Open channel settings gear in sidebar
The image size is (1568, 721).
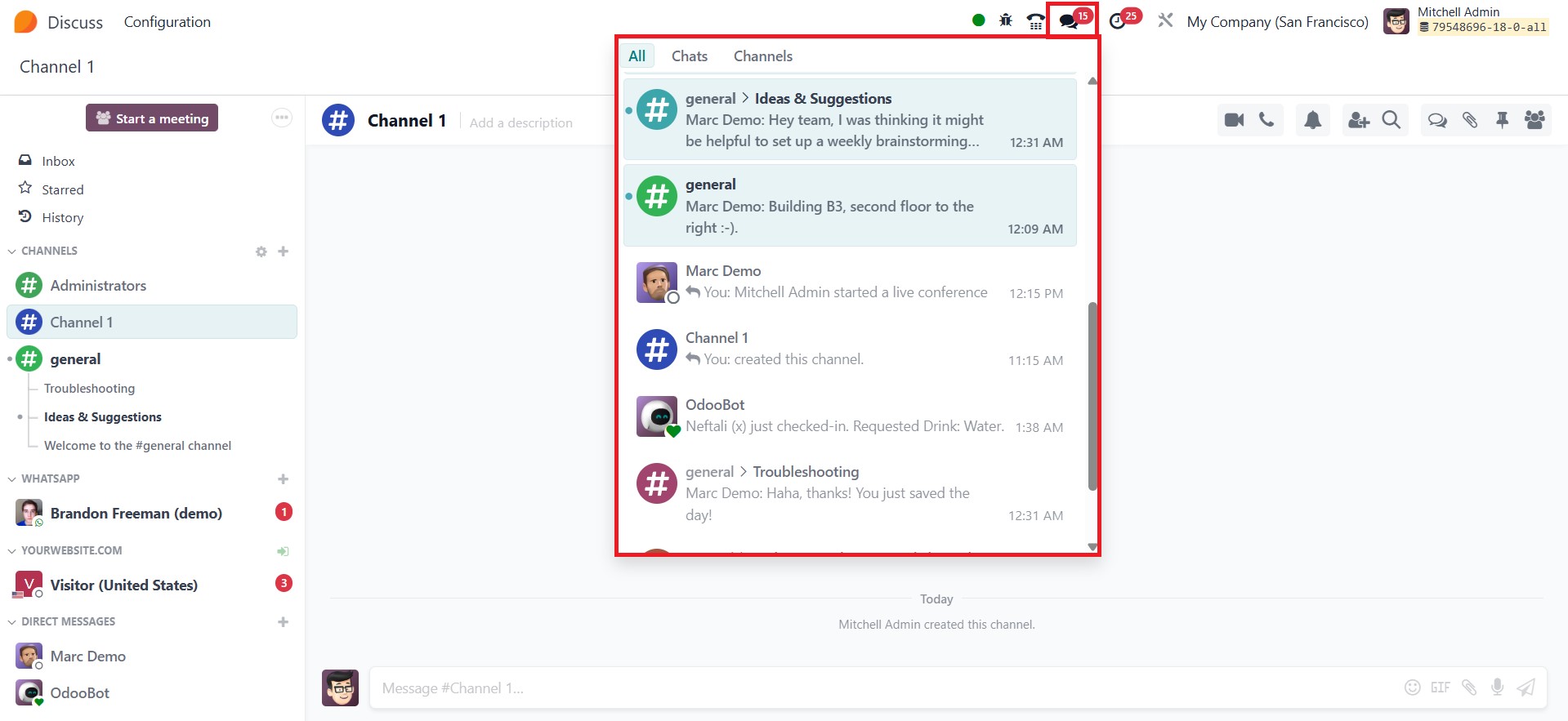(261, 251)
